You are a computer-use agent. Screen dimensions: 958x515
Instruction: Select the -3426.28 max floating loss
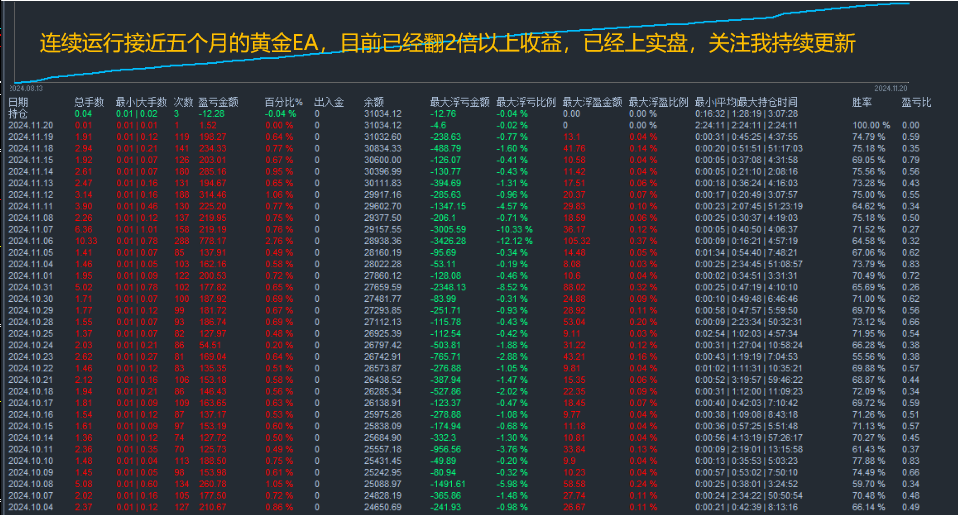point(448,241)
